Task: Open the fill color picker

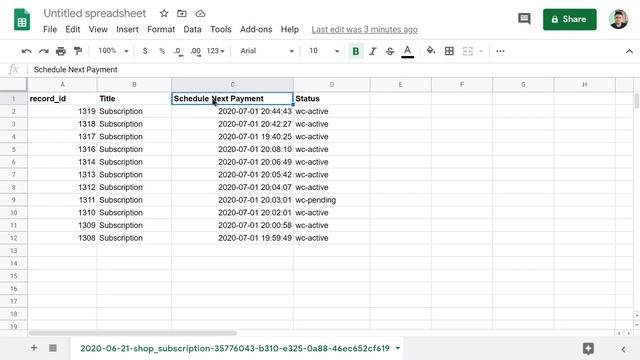Action: 431,51
